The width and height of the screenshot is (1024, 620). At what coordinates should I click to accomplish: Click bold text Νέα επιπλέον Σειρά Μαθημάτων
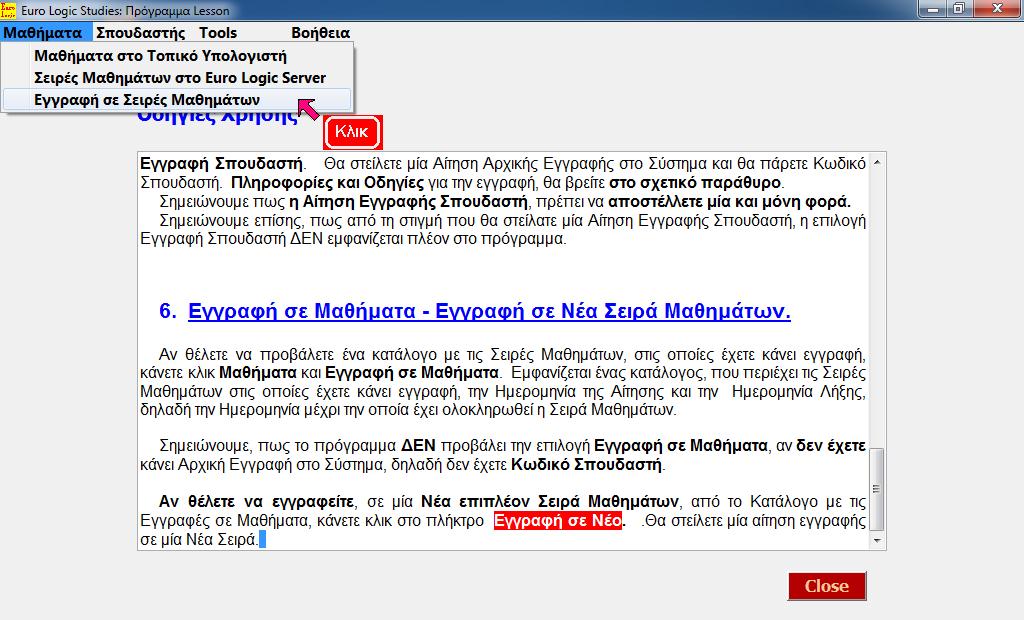point(550,502)
